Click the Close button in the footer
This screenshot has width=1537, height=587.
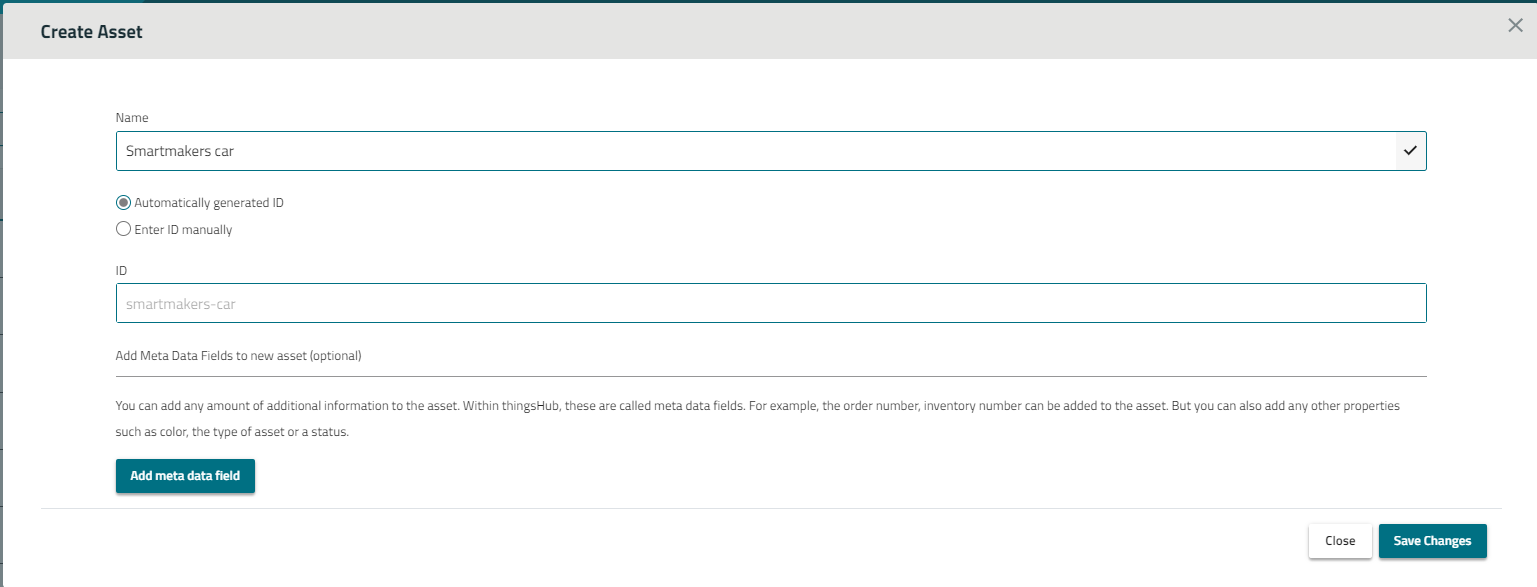[1340, 541]
